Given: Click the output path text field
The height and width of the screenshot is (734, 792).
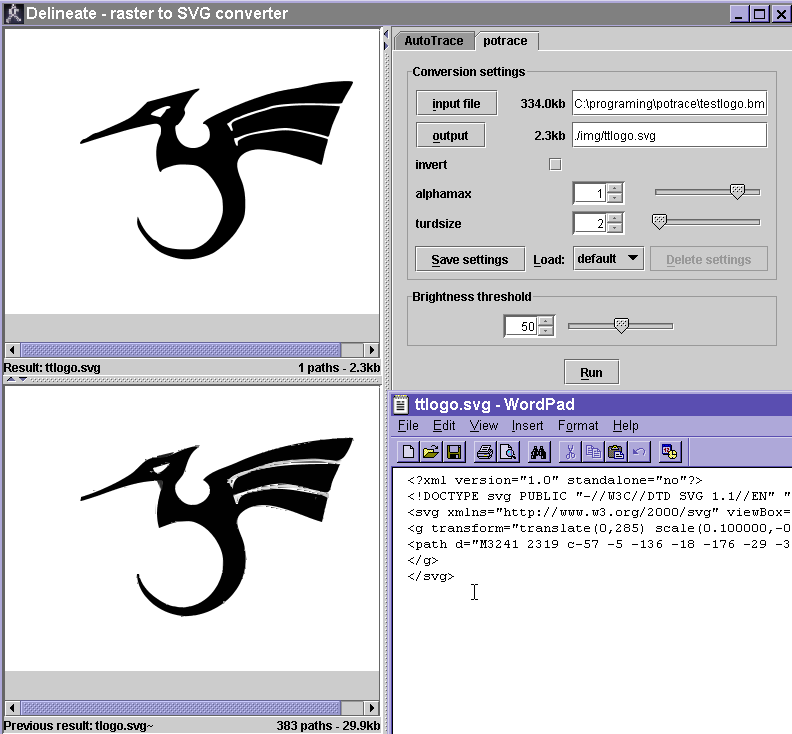Looking at the screenshot, I should click(x=669, y=135).
